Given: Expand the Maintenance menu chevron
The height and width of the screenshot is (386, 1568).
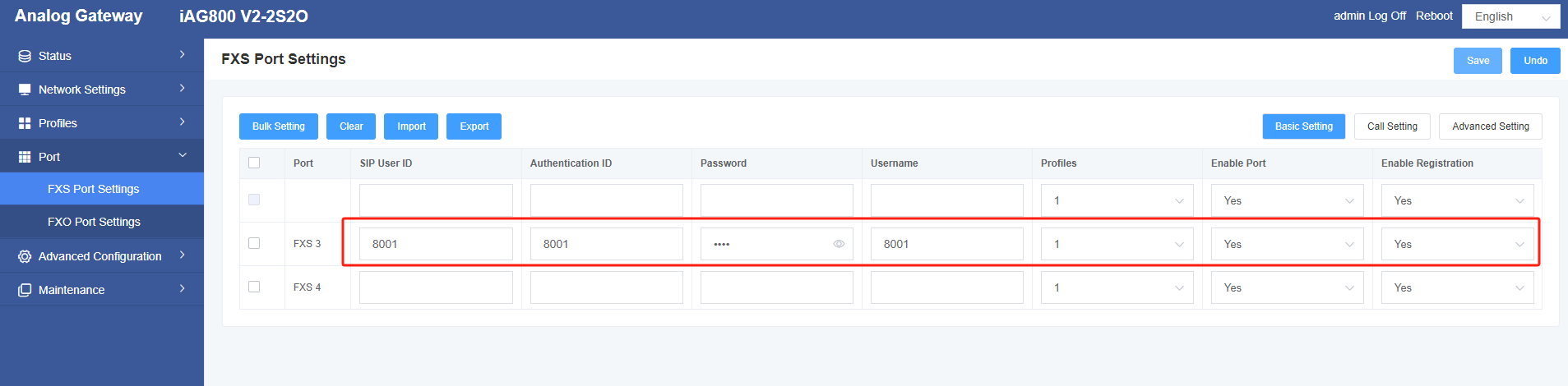Looking at the screenshot, I should click(x=183, y=289).
